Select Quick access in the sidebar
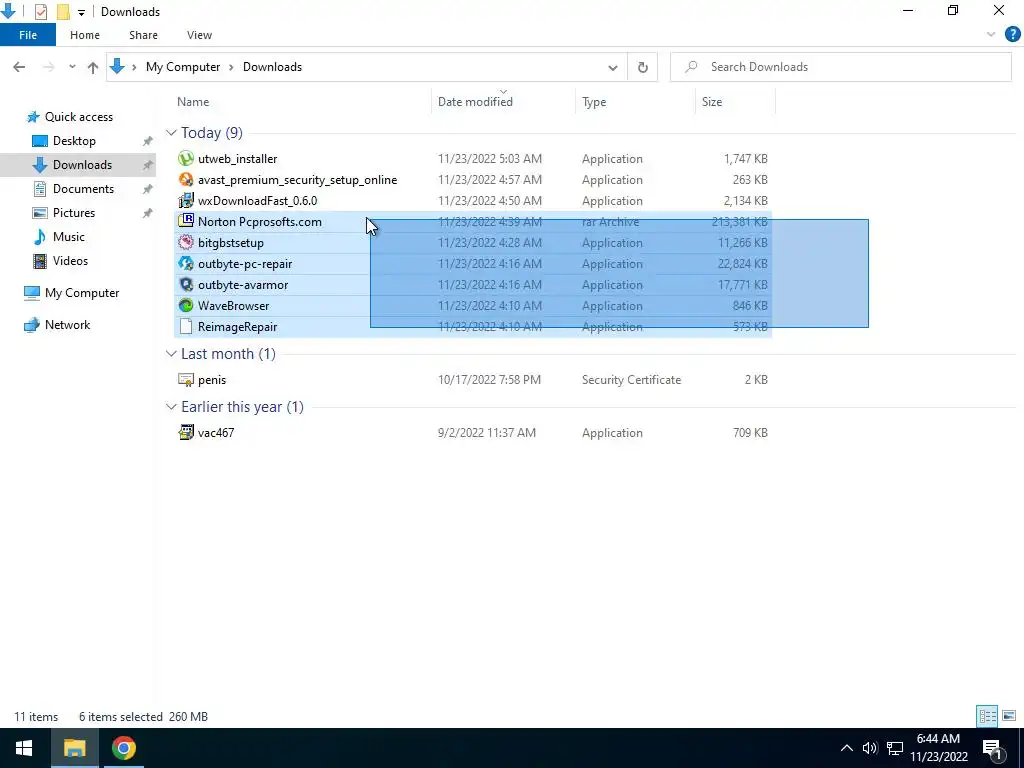1024x768 pixels. pyautogui.click(x=78, y=117)
